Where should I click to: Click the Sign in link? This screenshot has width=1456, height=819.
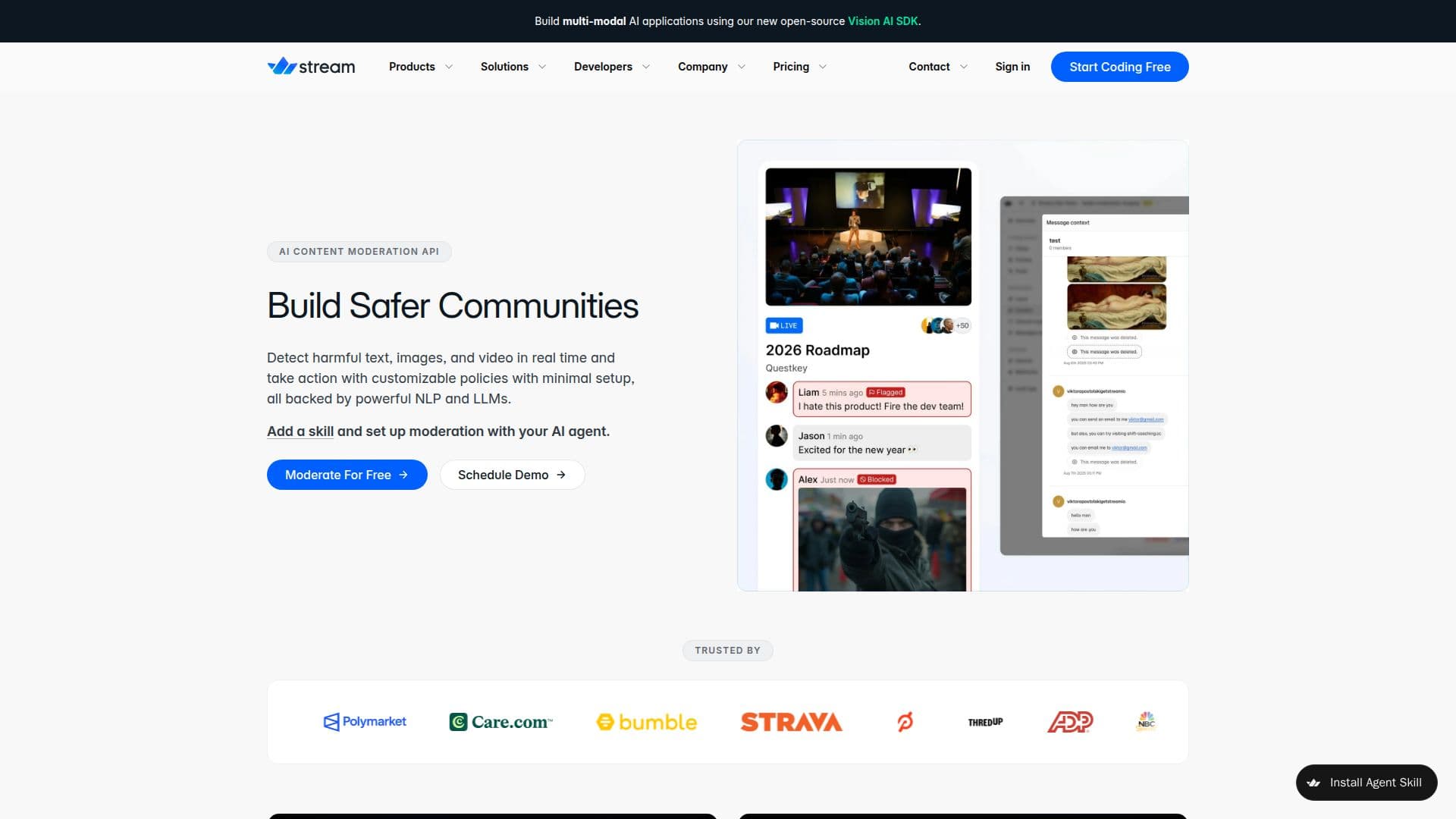(1012, 67)
